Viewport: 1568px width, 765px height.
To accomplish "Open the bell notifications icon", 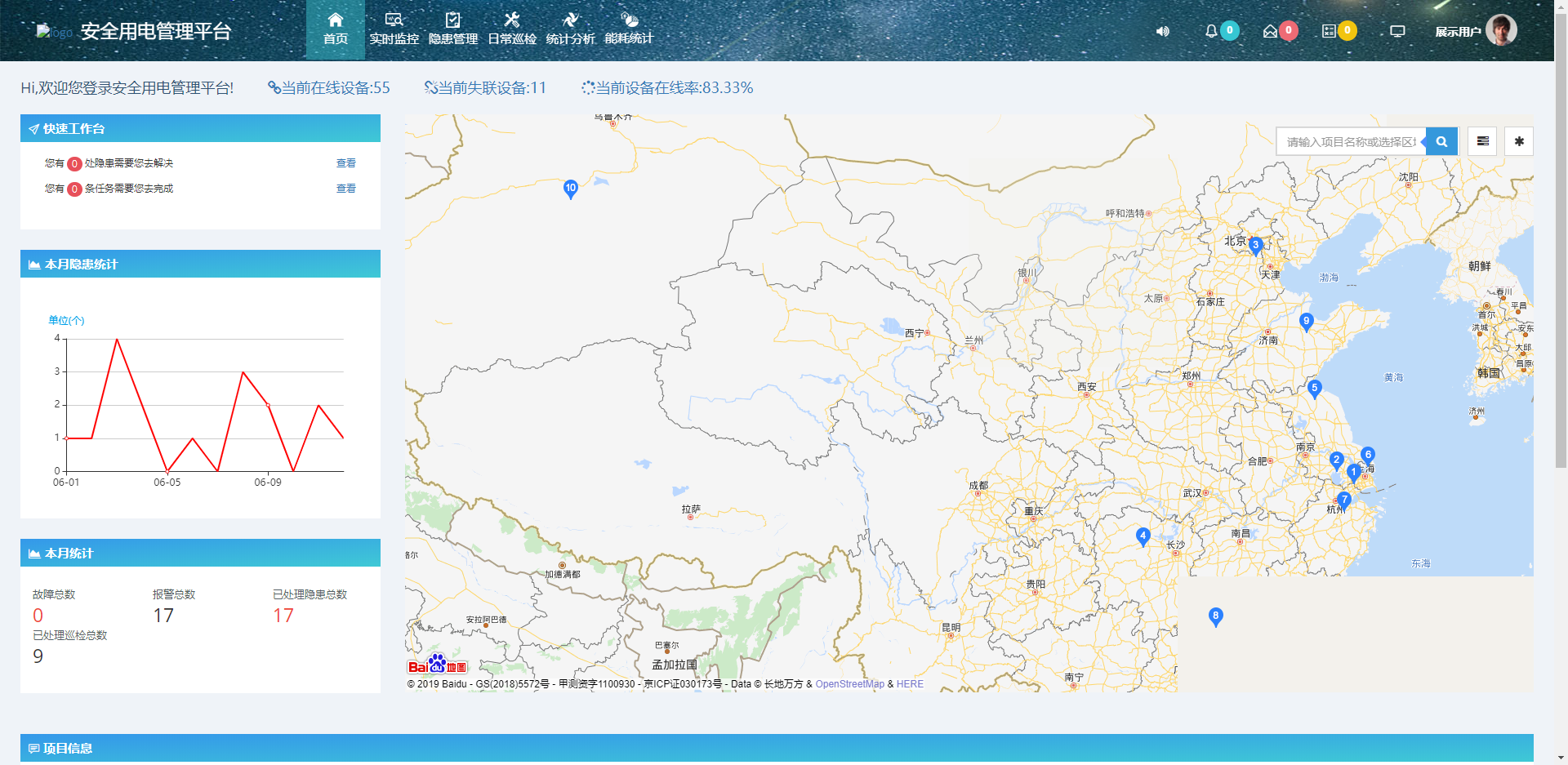I will [1211, 32].
